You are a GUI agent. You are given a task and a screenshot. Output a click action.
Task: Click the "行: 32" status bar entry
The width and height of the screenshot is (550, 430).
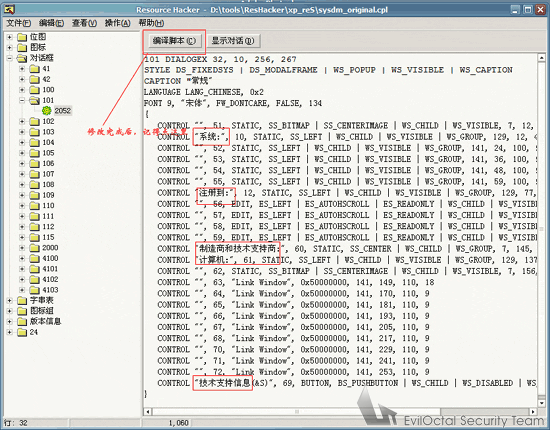coord(16,423)
